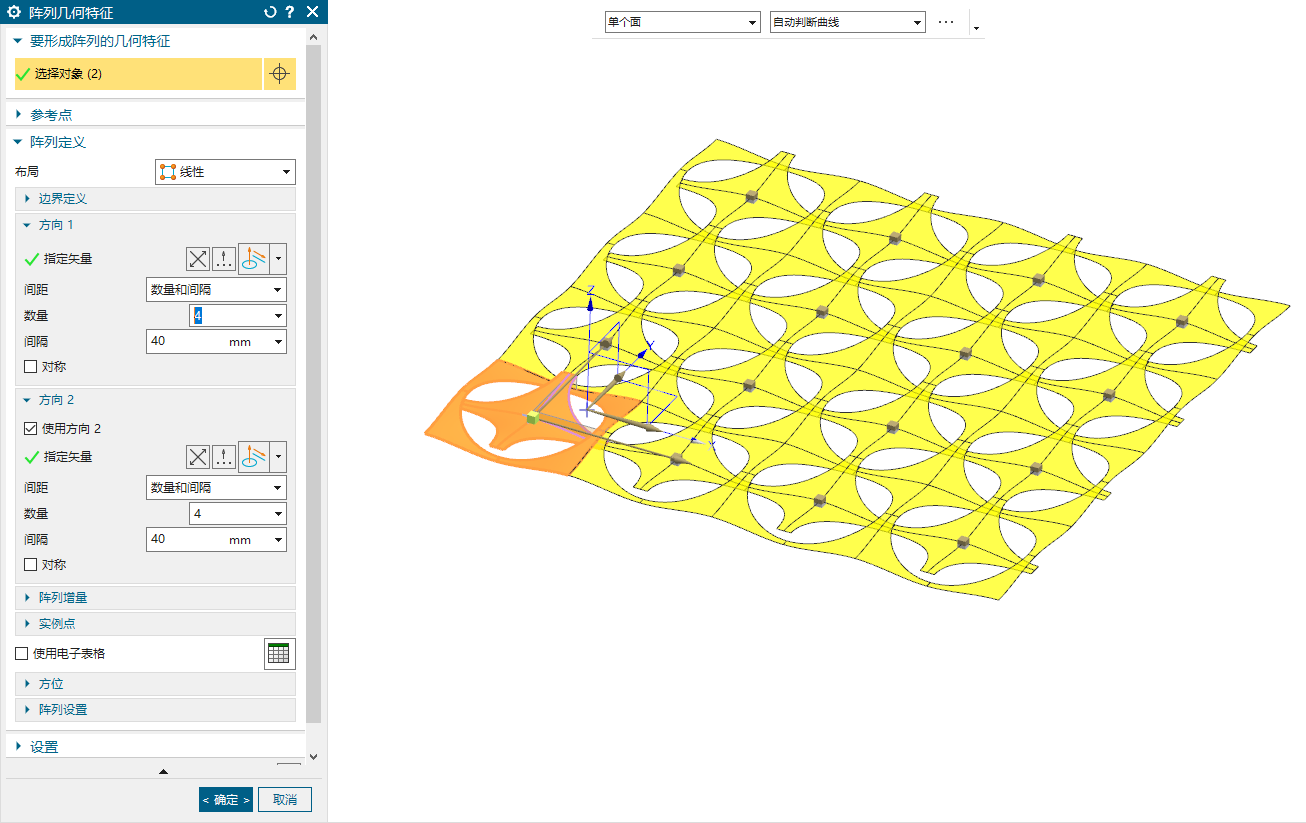Viewport: 1306px width, 823px height.
Task: Click 指定矢量 label in 方向 2
Action: coord(68,457)
